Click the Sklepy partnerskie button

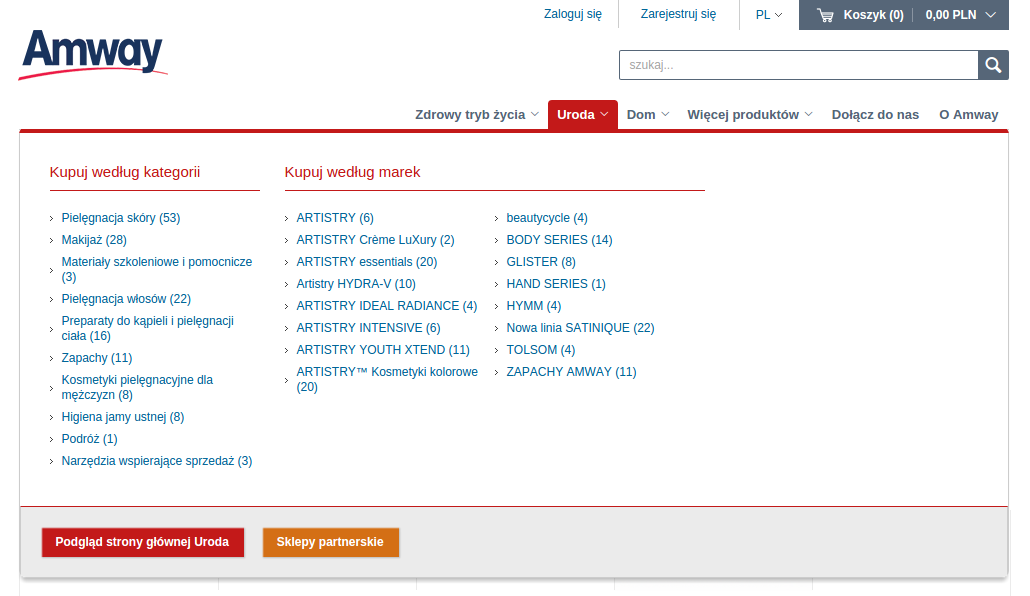[x=330, y=542]
